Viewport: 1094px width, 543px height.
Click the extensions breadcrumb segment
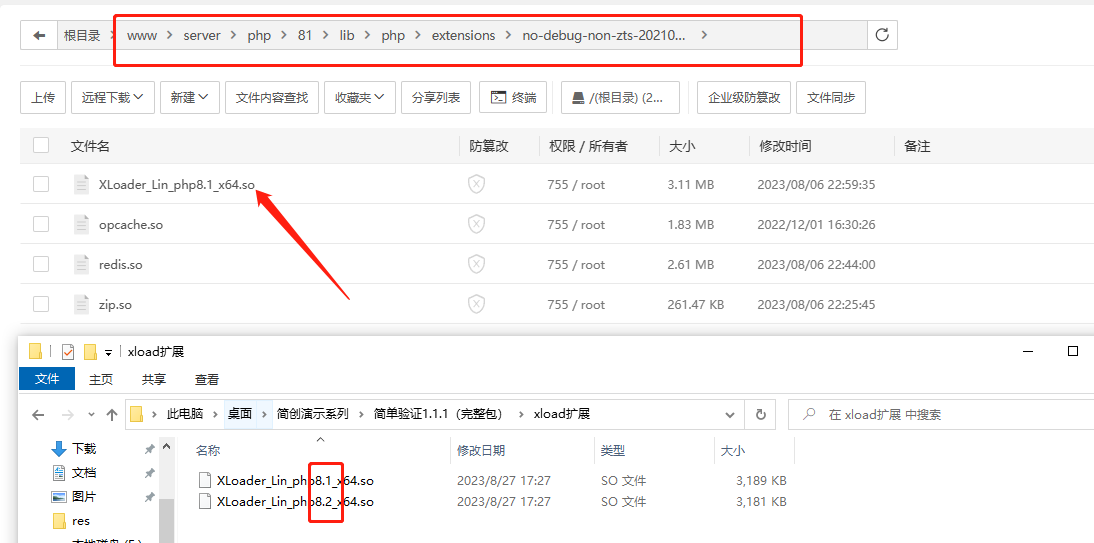click(x=463, y=35)
